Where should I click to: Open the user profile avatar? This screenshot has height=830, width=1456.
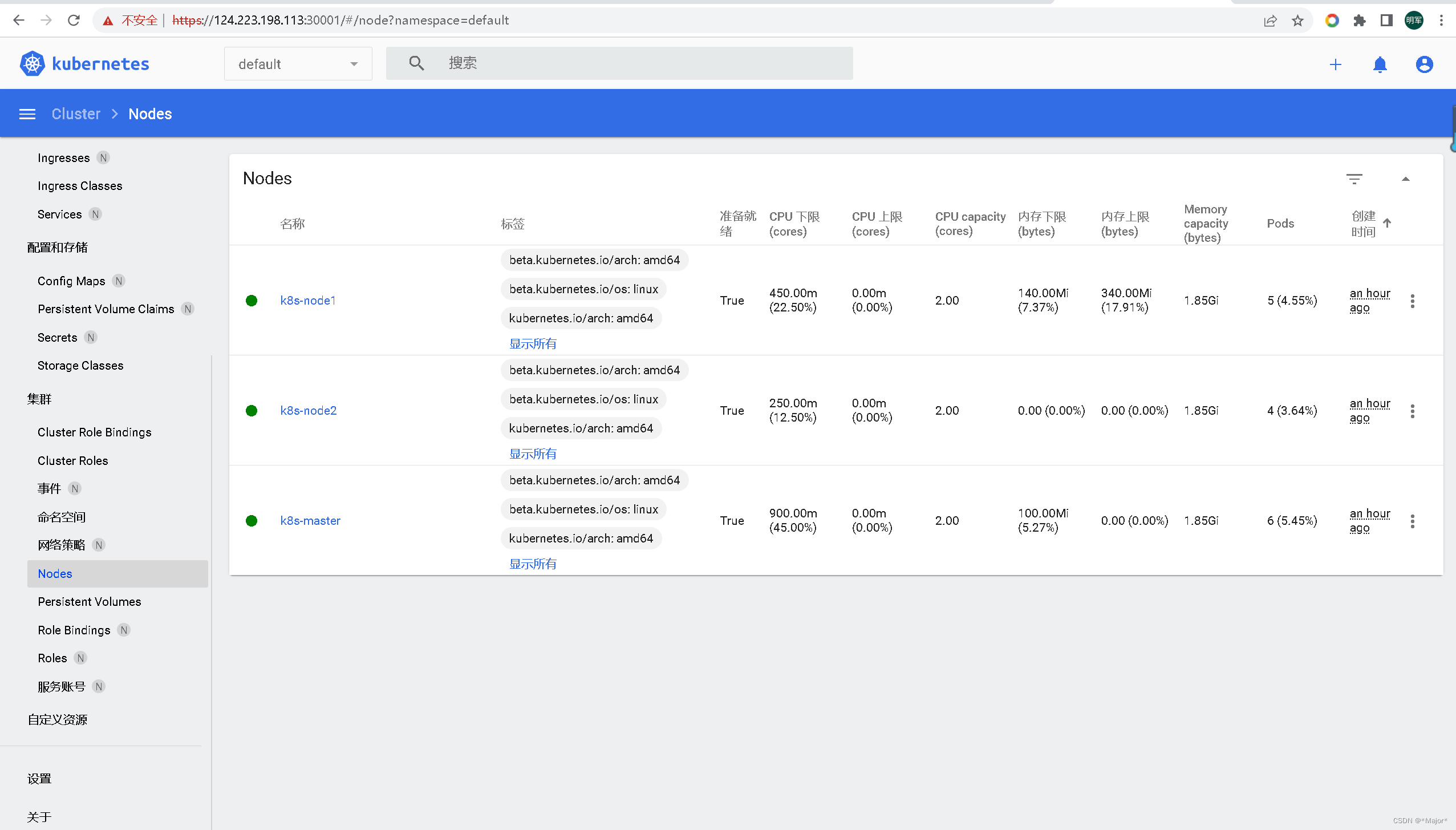1423,64
